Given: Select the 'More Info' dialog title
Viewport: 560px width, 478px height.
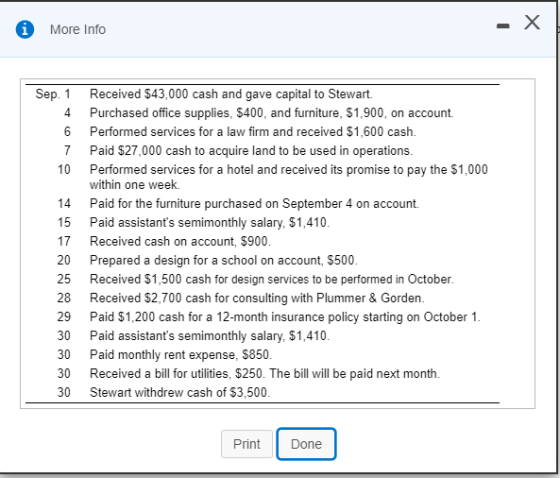Looking at the screenshot, I should [78, 30].
